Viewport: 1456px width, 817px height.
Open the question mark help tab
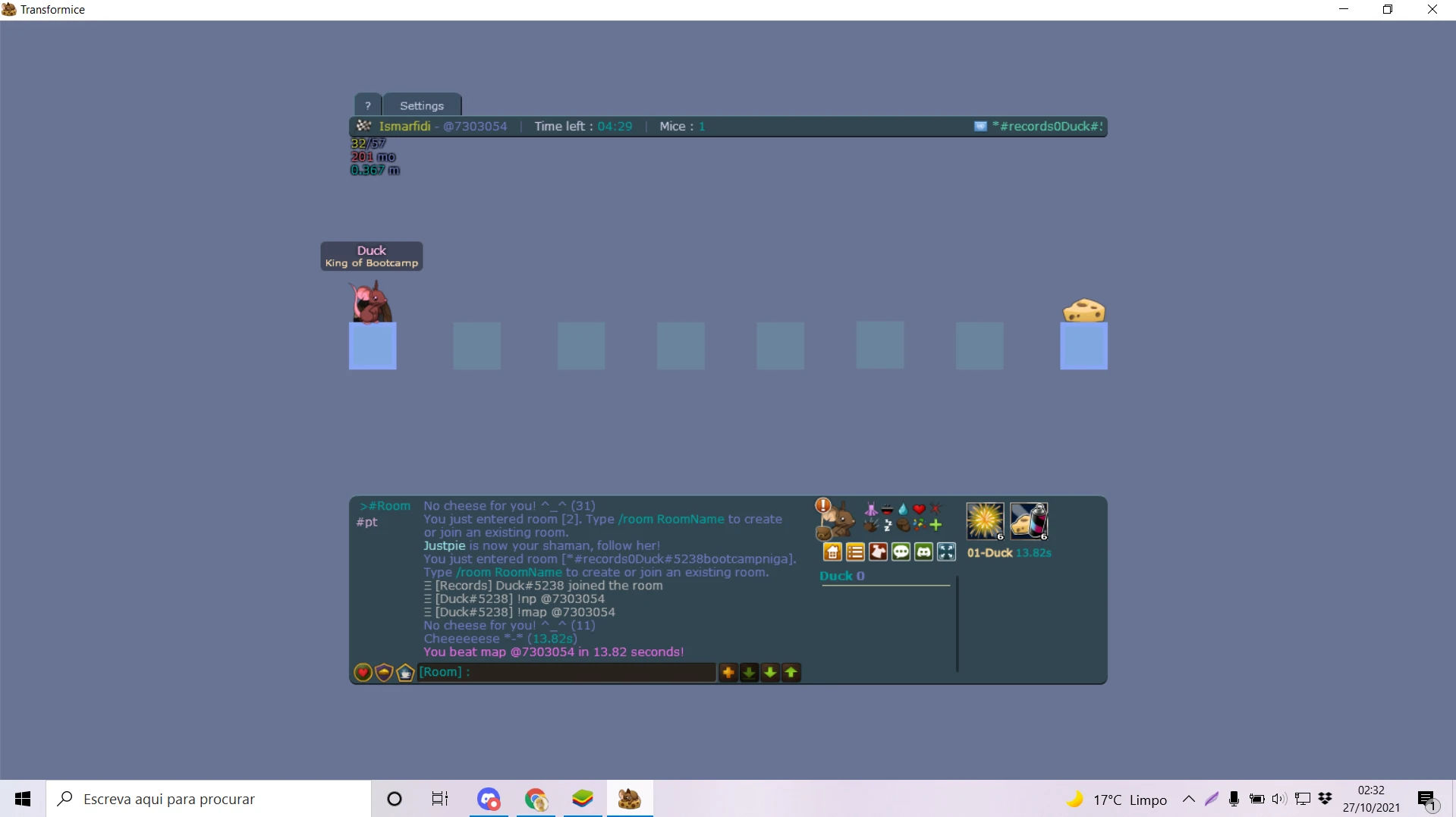[368, 105]
